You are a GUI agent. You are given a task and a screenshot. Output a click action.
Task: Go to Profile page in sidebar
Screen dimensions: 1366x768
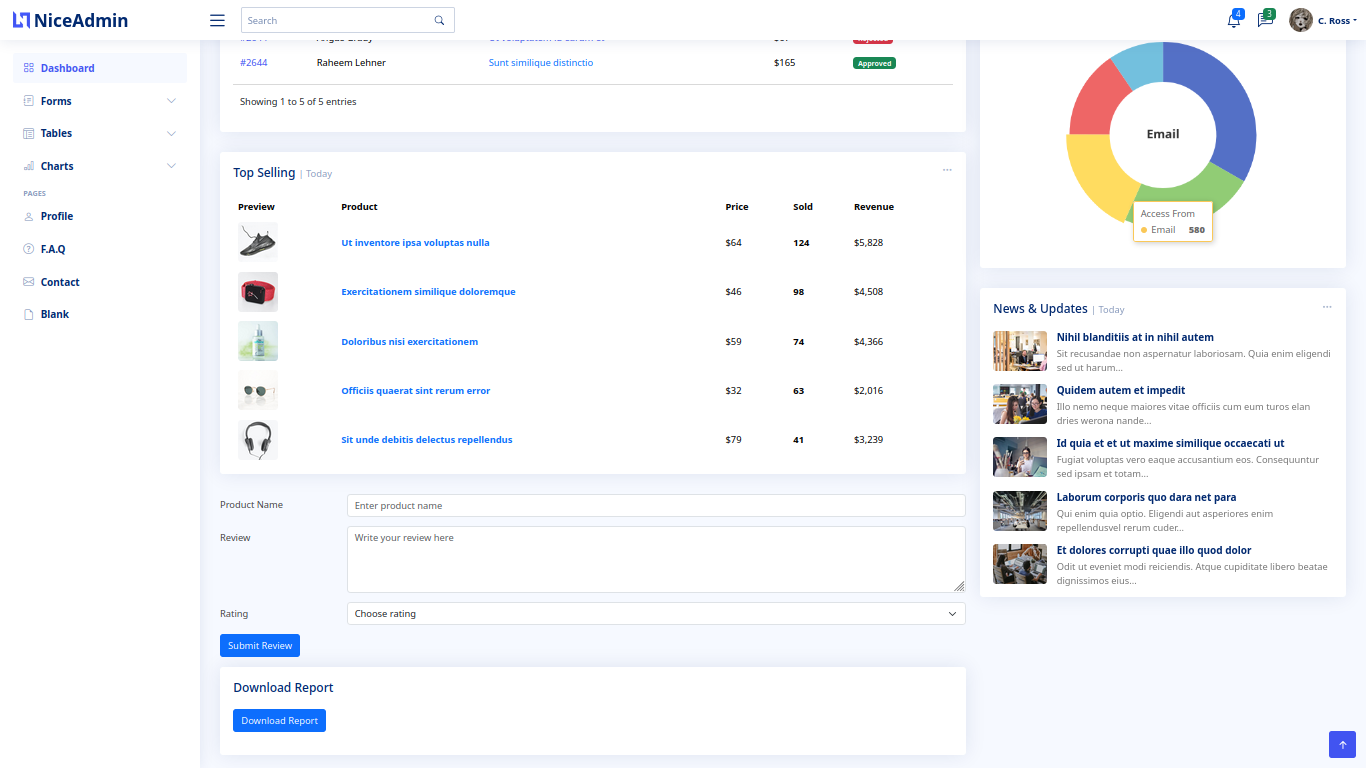[x=57, y=216]
